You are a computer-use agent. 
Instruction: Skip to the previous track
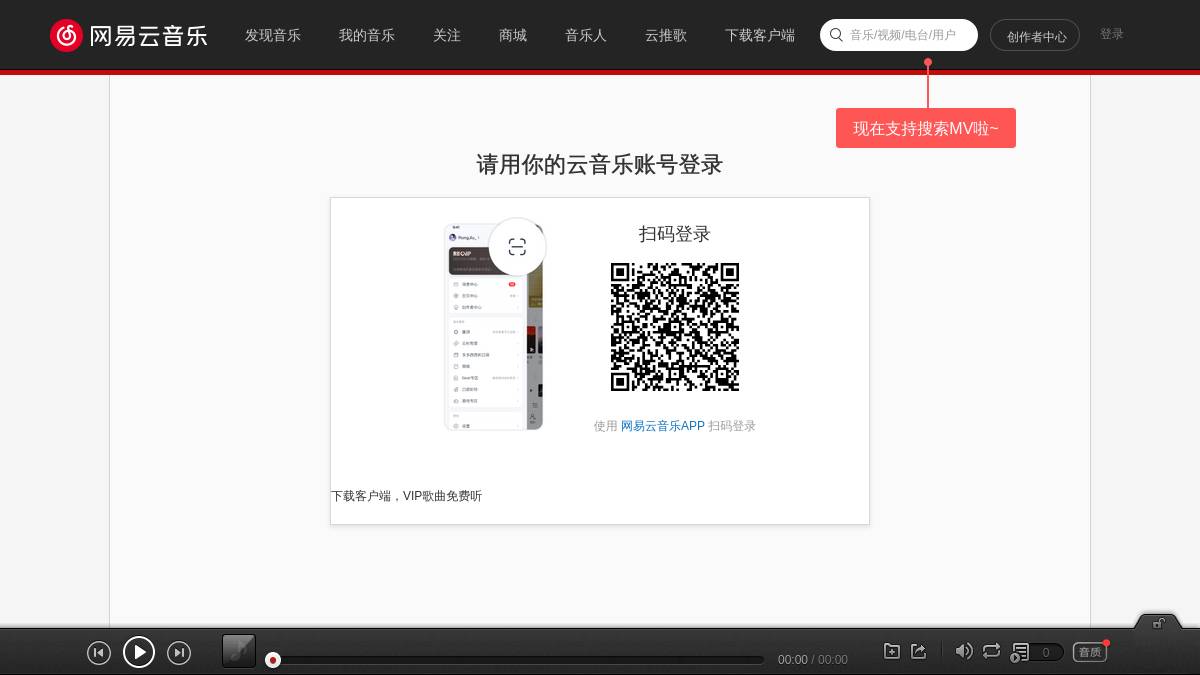point(99,652)
